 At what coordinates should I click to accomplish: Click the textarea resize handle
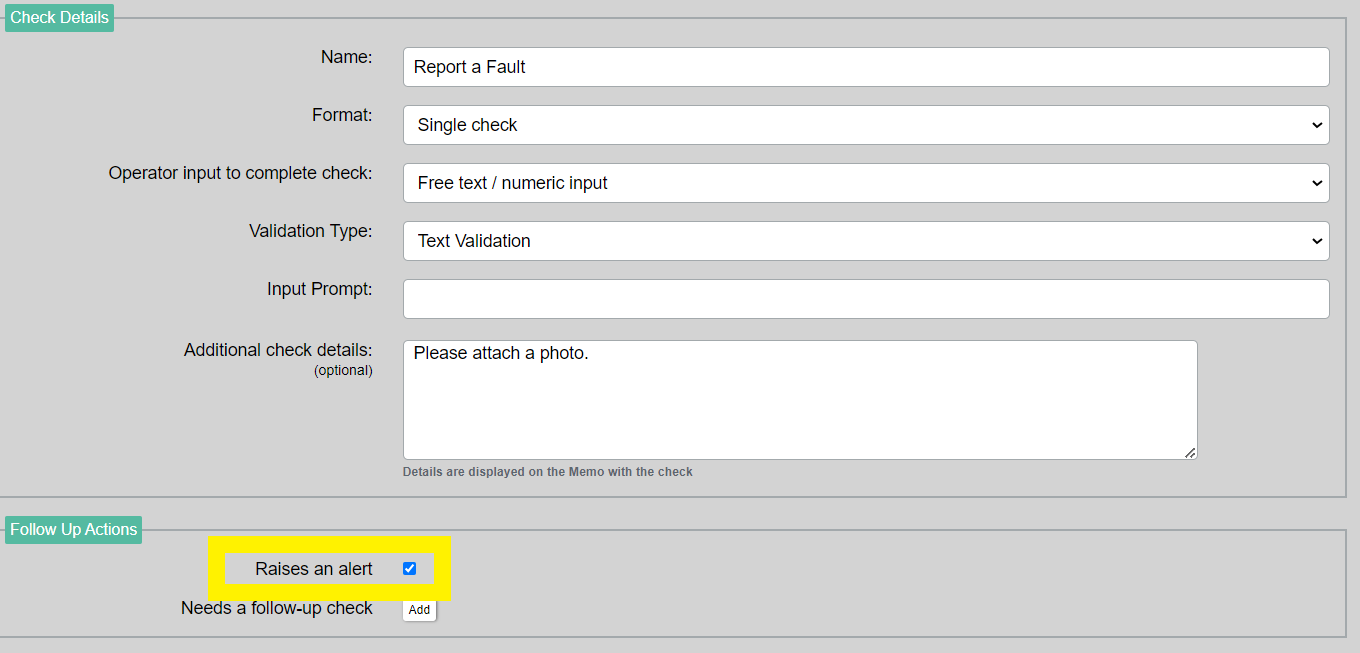[1190, 454]
